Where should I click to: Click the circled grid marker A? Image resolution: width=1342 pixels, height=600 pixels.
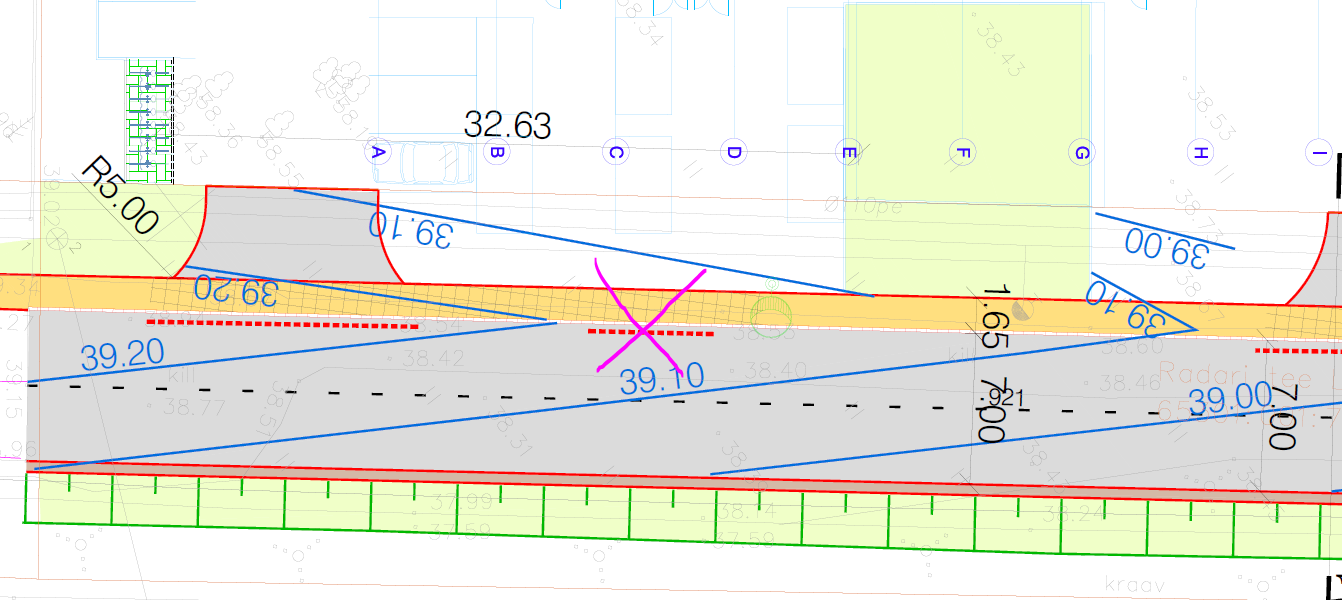pos(378,153)
